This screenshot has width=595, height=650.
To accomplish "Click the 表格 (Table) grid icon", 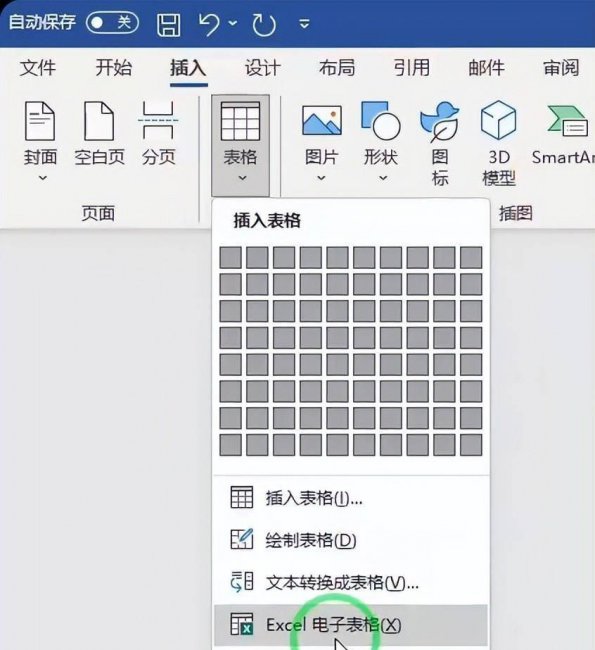I will coord(240,121).
